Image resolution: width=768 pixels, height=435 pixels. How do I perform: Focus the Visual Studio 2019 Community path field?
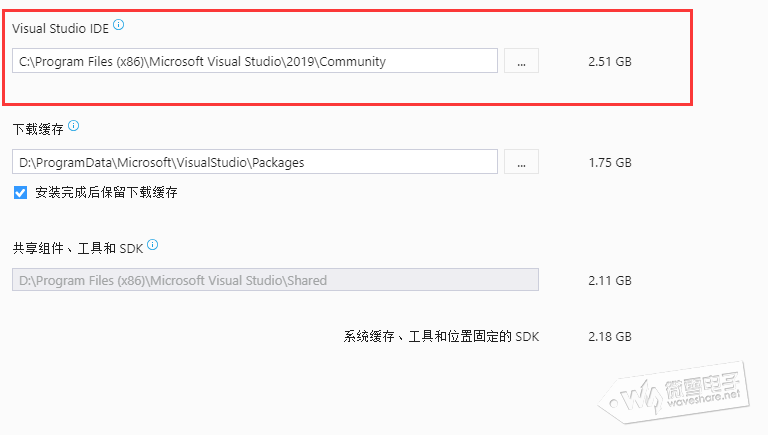click(255, 61)
